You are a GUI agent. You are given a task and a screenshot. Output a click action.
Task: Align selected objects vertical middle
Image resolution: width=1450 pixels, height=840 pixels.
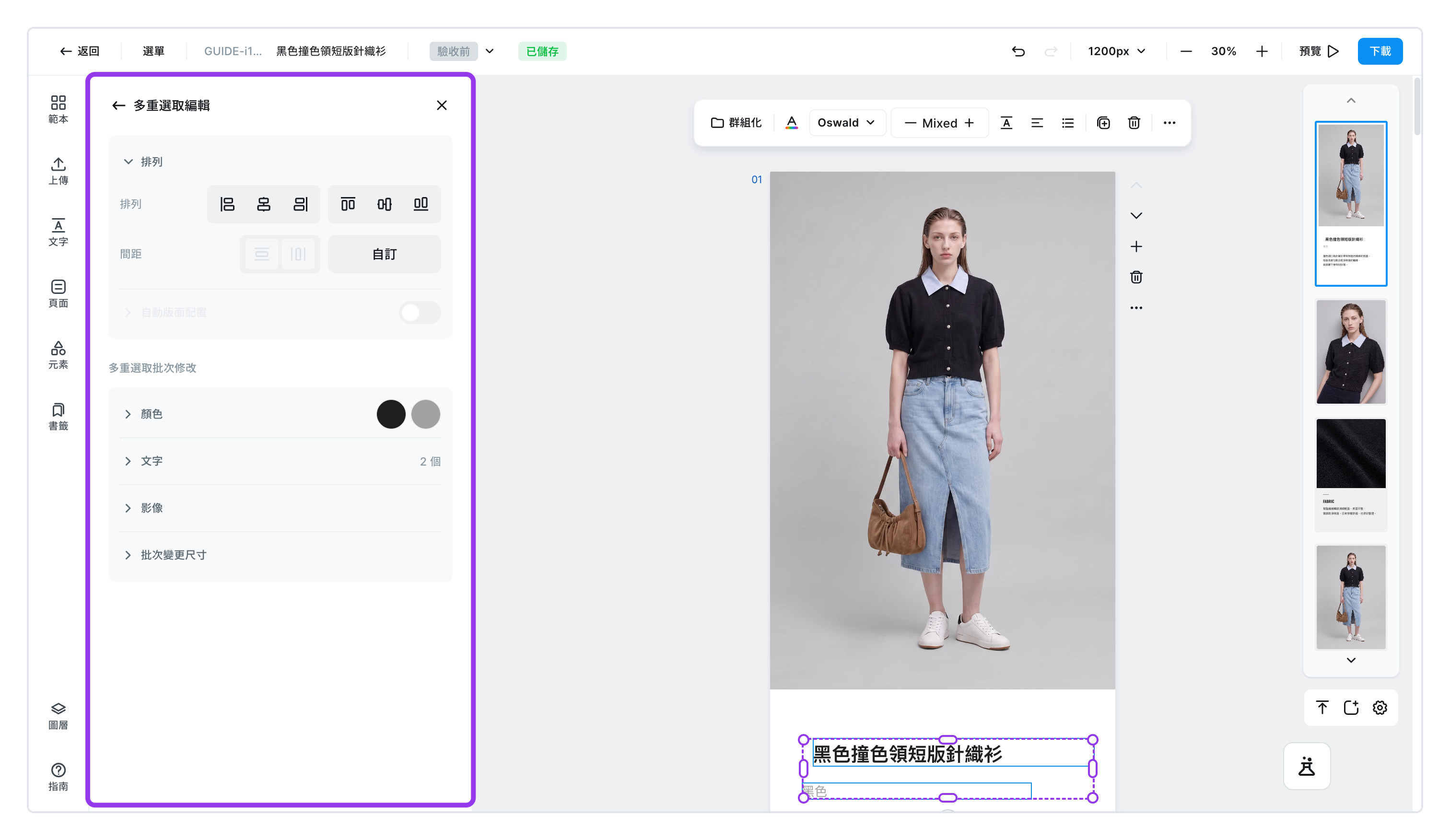385,204
